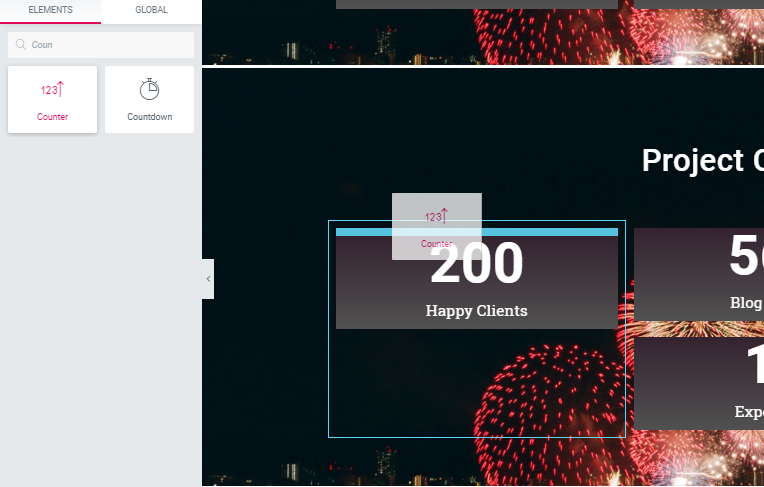This screenshot has width=764, height=487.
Task: Select the 'Project C' heading text
Action: [x=703, y=160]
